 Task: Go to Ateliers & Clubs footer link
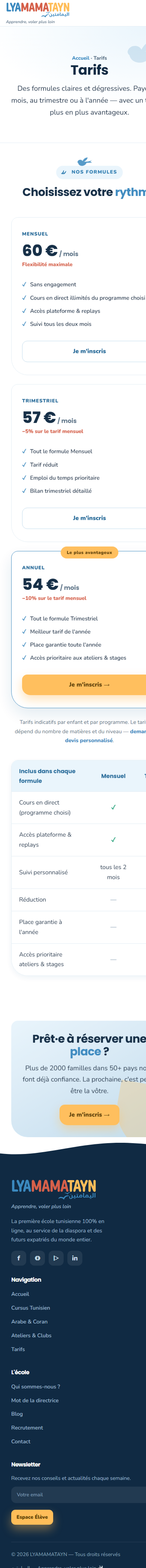coord(31,1335)
